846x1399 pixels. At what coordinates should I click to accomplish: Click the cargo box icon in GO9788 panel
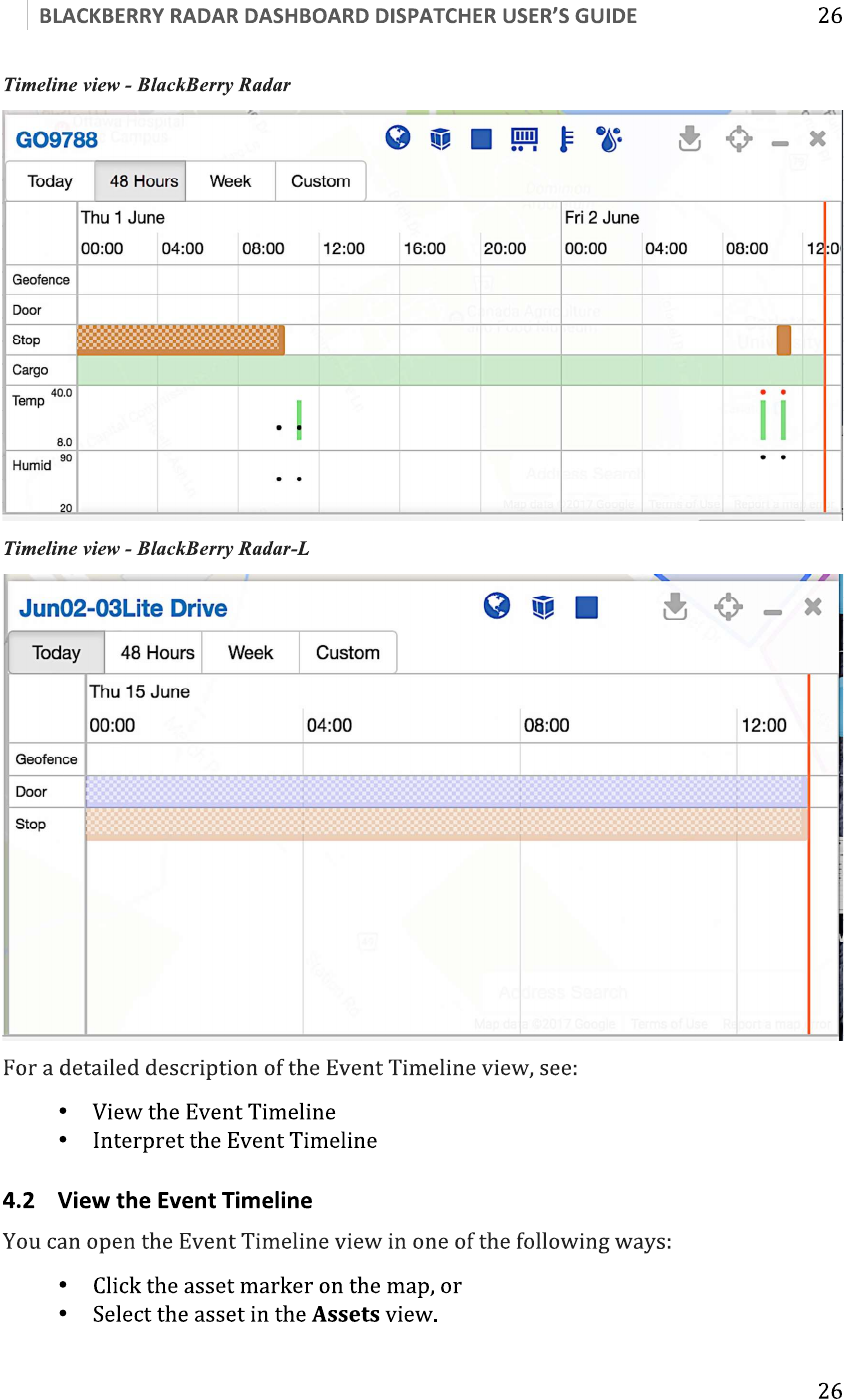click(440, 139)
